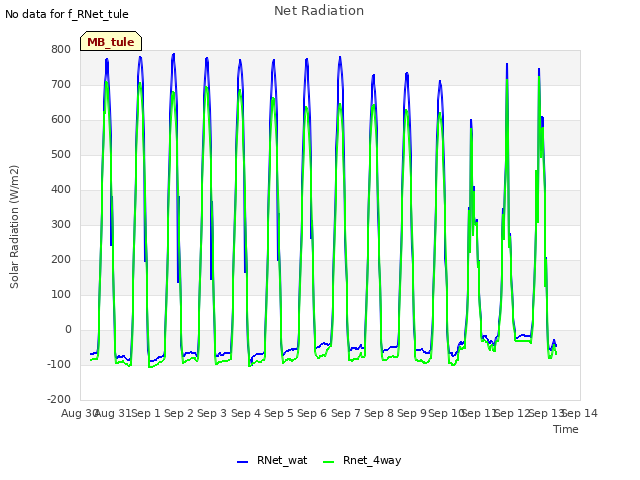Click the -200 y-axis tick label

coord(59,400)
